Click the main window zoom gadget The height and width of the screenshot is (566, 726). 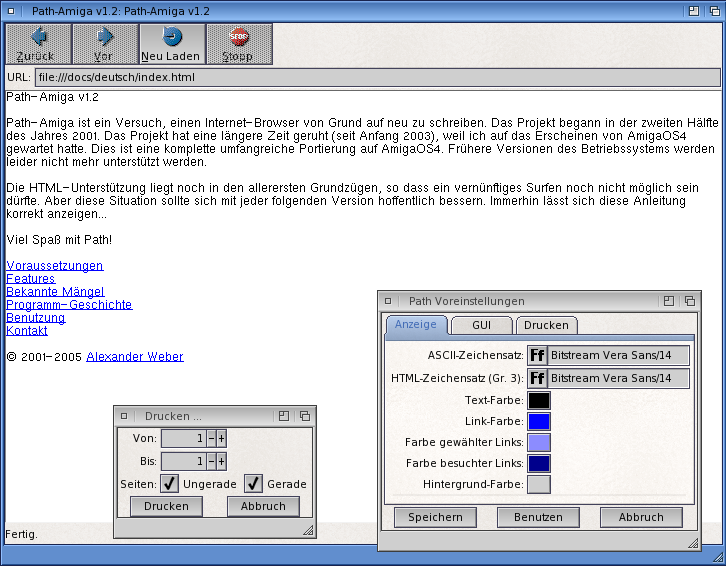point(694,11)
